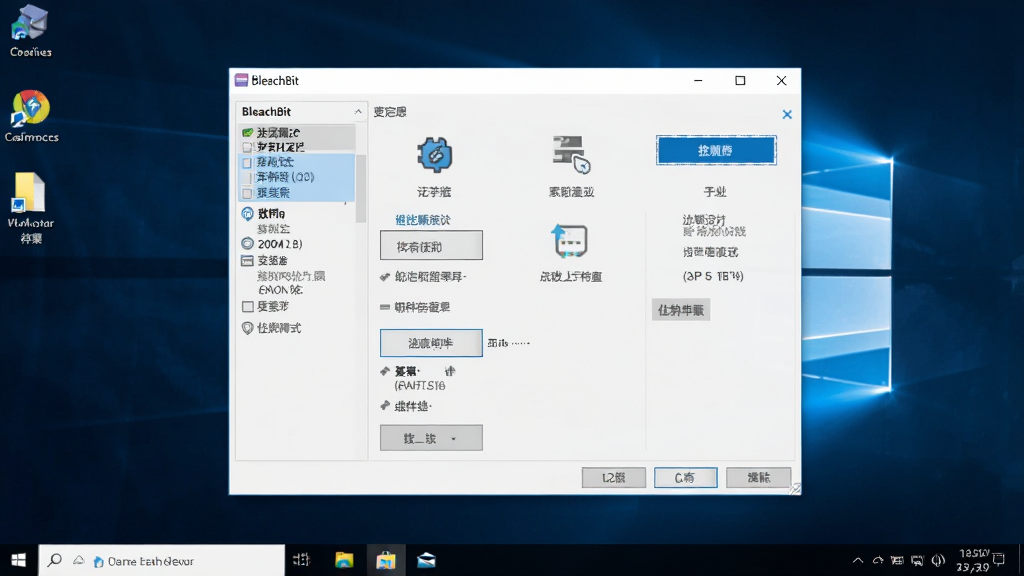1024x576 pixels.
Task: Click the blue highlighted button at top right
Action: point(716,151)
